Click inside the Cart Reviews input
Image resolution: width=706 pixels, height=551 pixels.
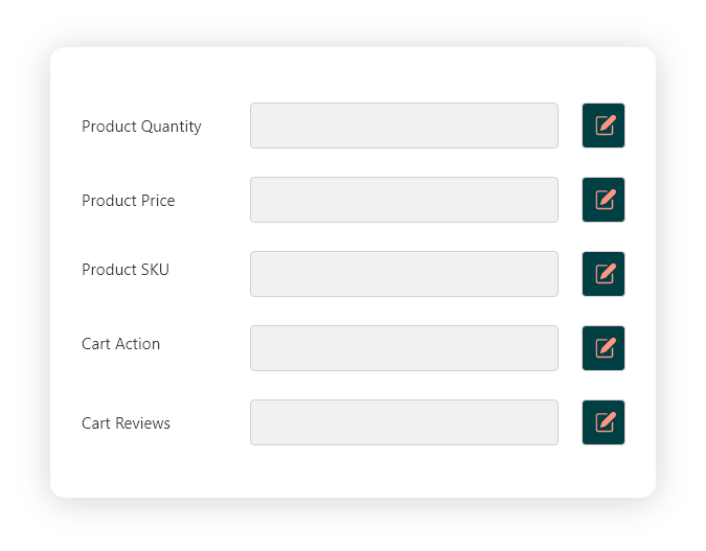pos(404,423)
